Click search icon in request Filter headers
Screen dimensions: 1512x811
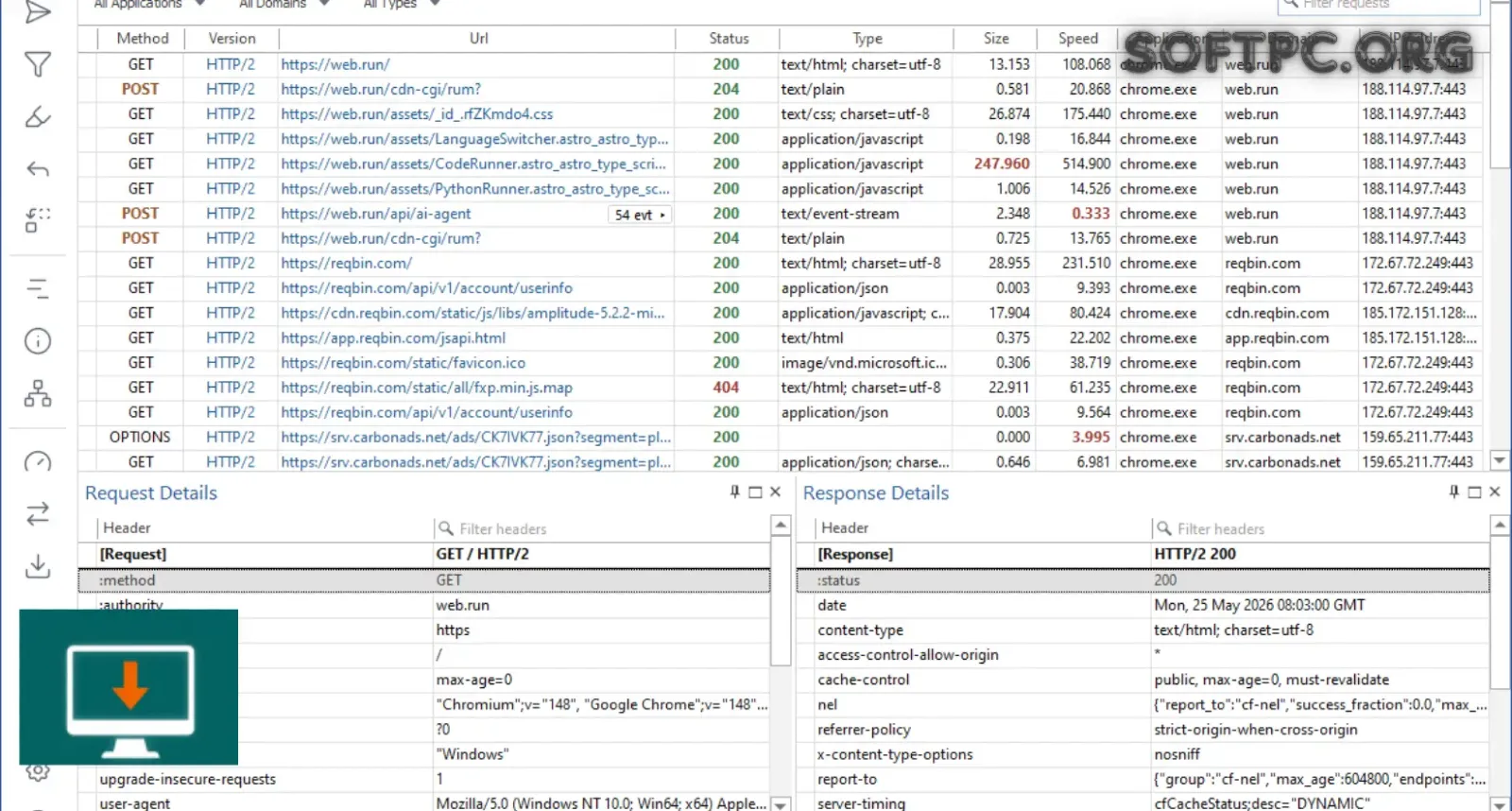pyautogui.click(x=445, y=528)
